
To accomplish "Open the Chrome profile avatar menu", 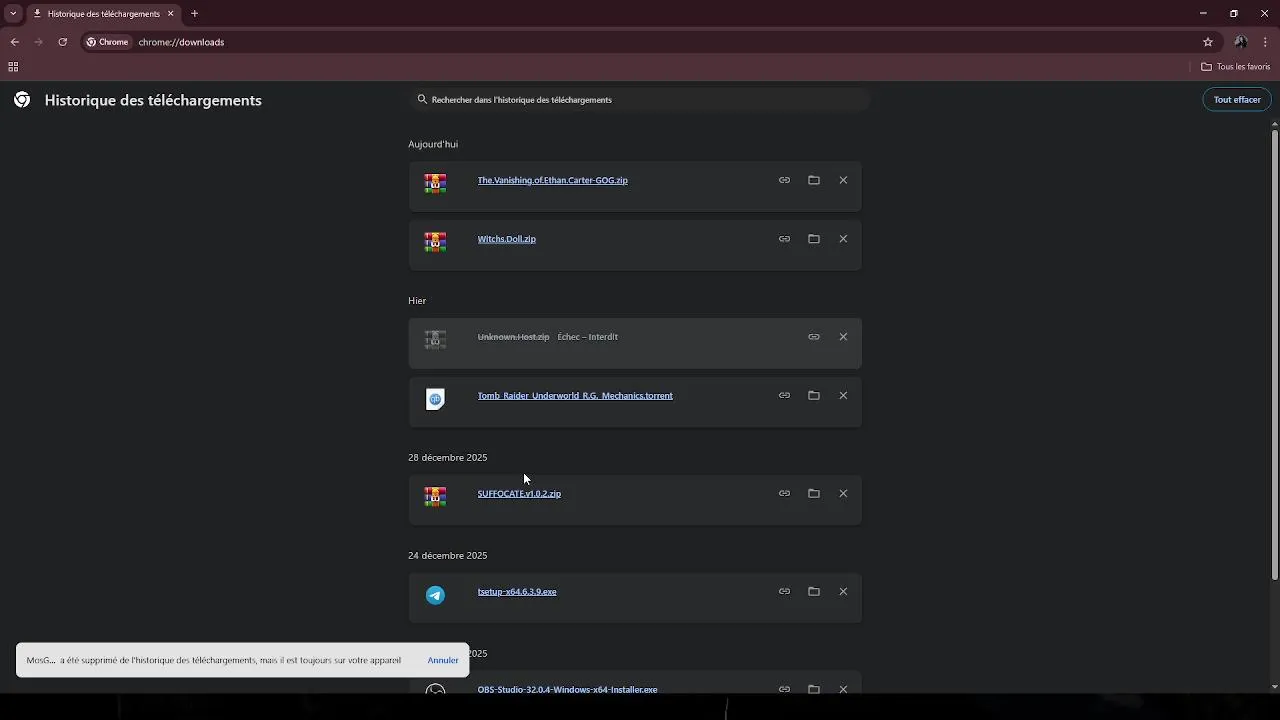I will [1241, 42].
